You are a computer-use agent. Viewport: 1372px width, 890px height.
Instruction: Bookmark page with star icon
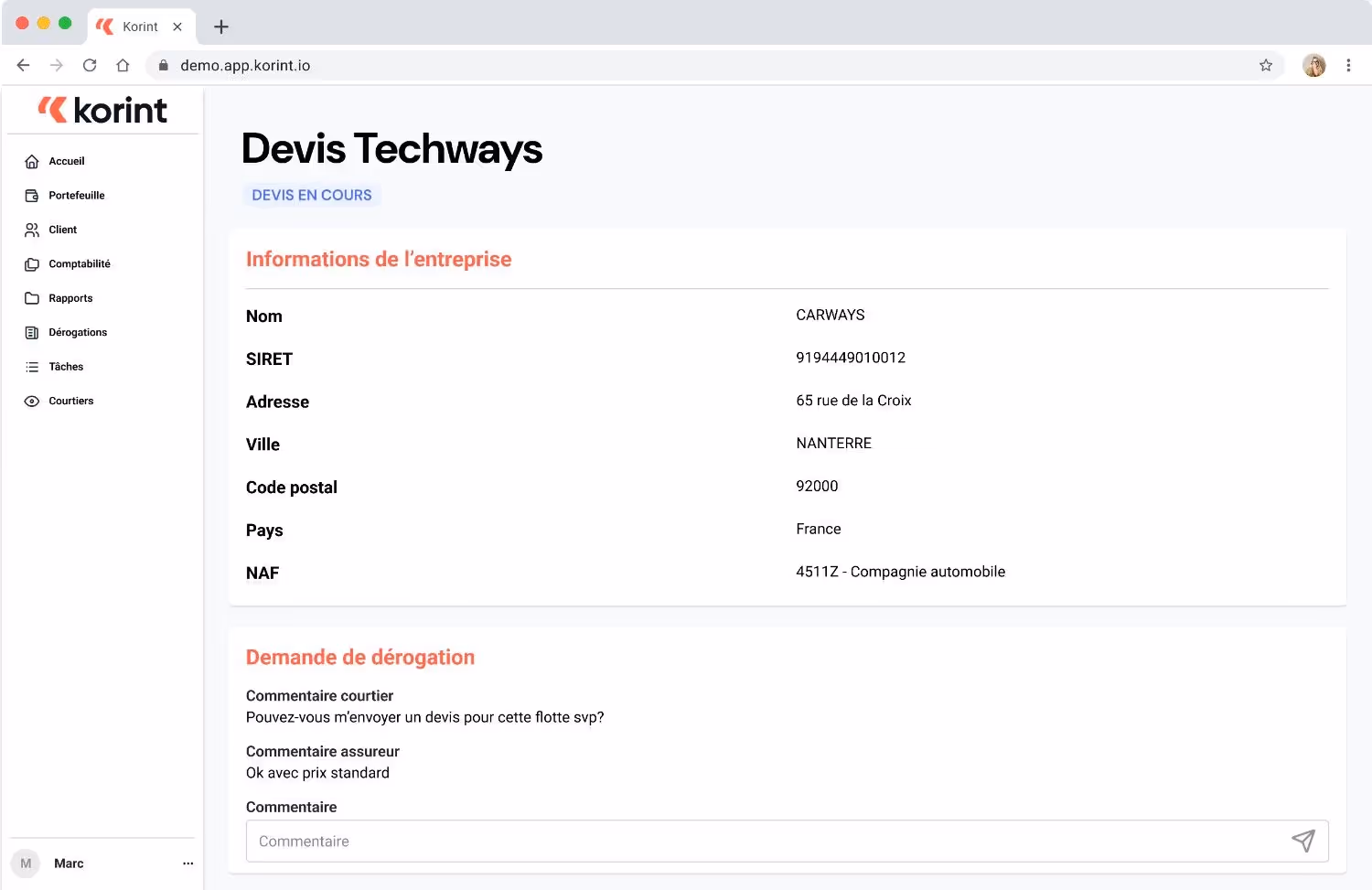tap(1266, 65)
